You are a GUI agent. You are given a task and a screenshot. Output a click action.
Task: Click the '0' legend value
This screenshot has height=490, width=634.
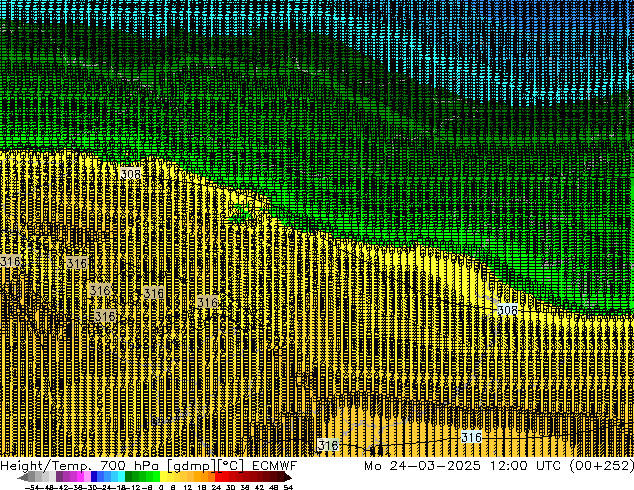pos(161,488)
